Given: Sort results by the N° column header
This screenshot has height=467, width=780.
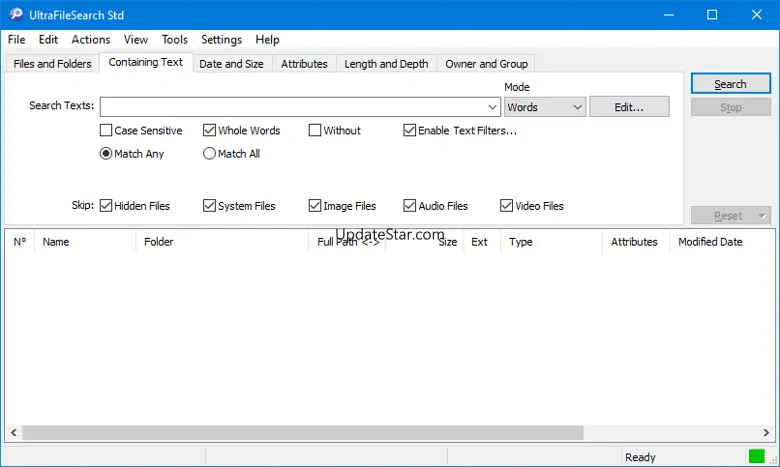Looking at the screenshot, I should tap(20, 242).
